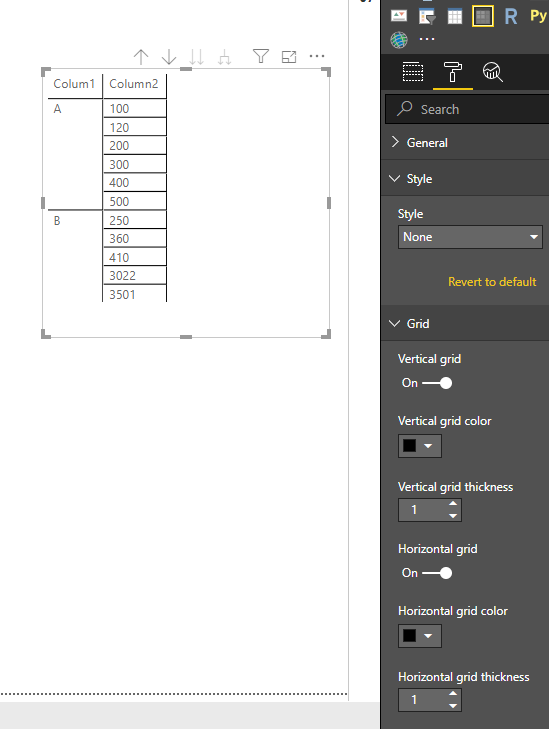Click the cell with value 100
Image resolution: width=549 pixels, height=729 pixels.
coord(134,108)
